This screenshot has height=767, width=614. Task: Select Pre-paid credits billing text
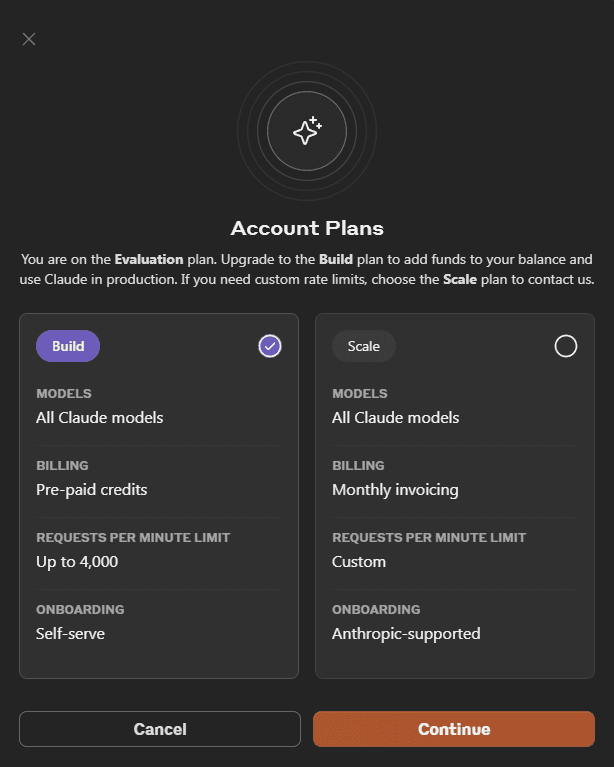(x=91, y=489)
